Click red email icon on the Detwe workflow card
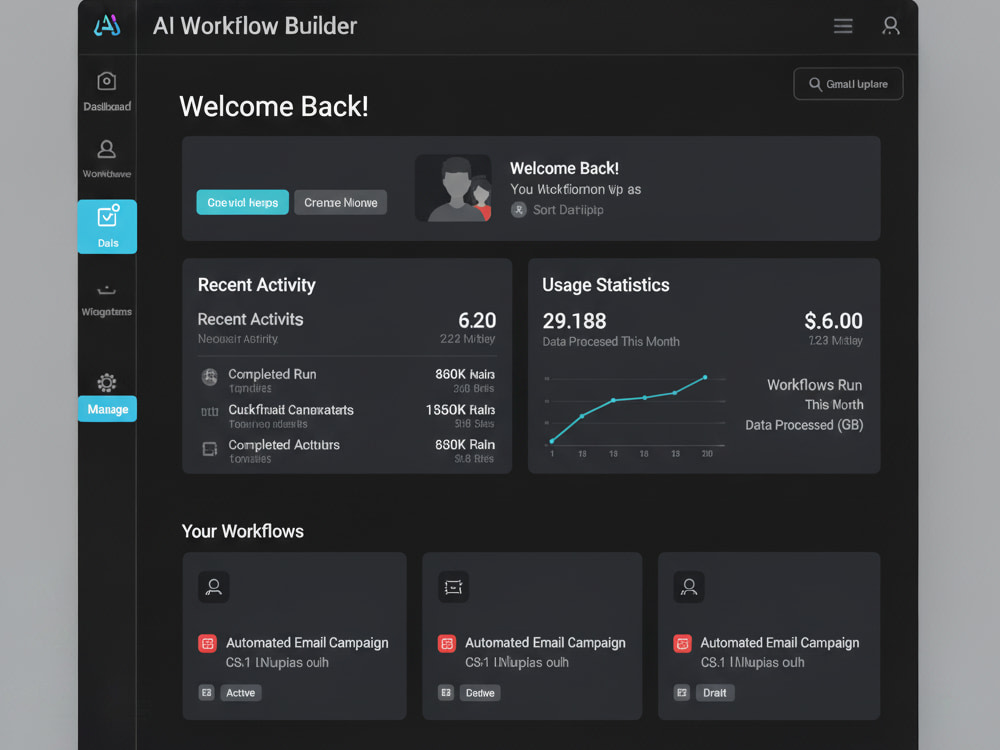Viewport: 1000px width, 750px height. (446, 643)
